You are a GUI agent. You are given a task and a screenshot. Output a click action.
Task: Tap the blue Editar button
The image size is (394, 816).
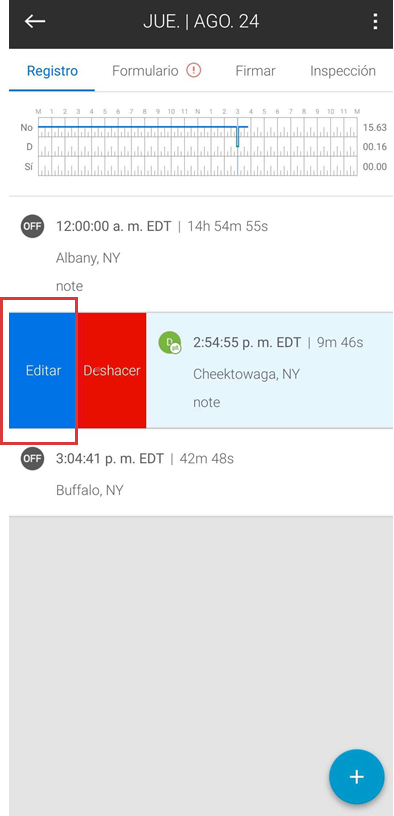[43, 371]
